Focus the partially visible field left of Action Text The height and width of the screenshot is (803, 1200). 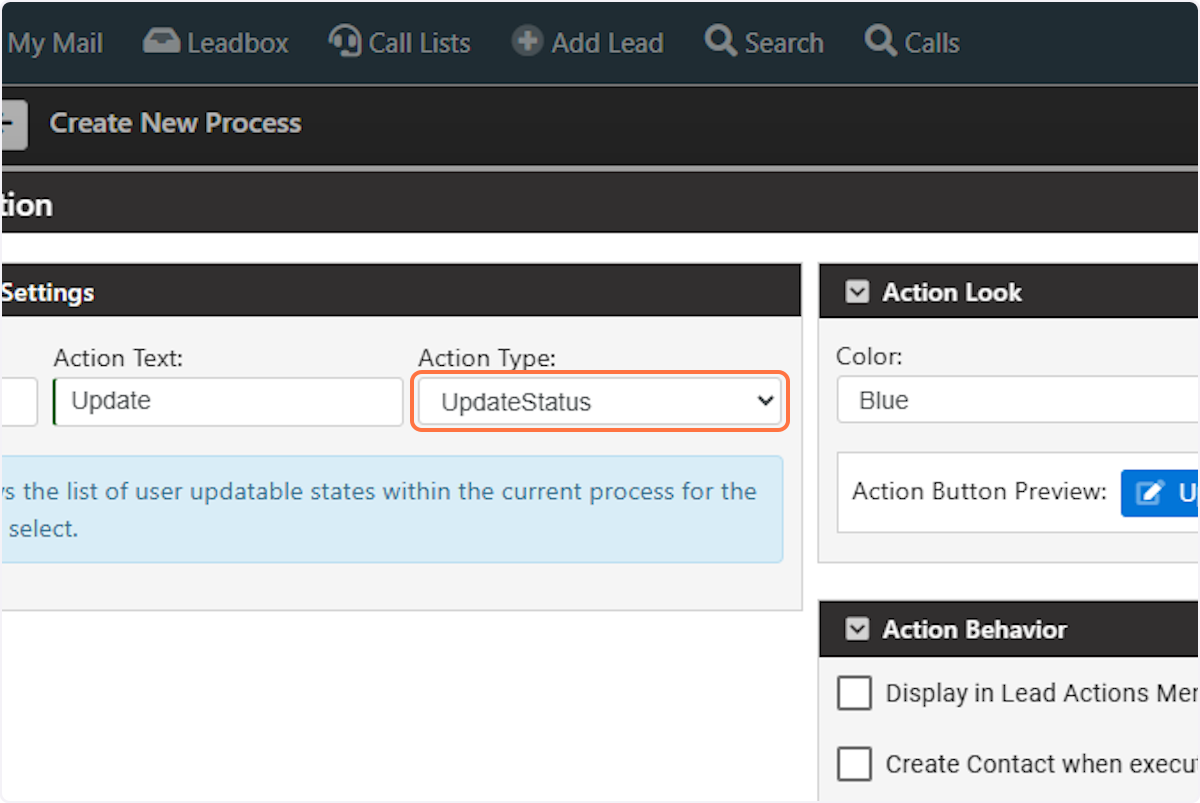[19, 401]
